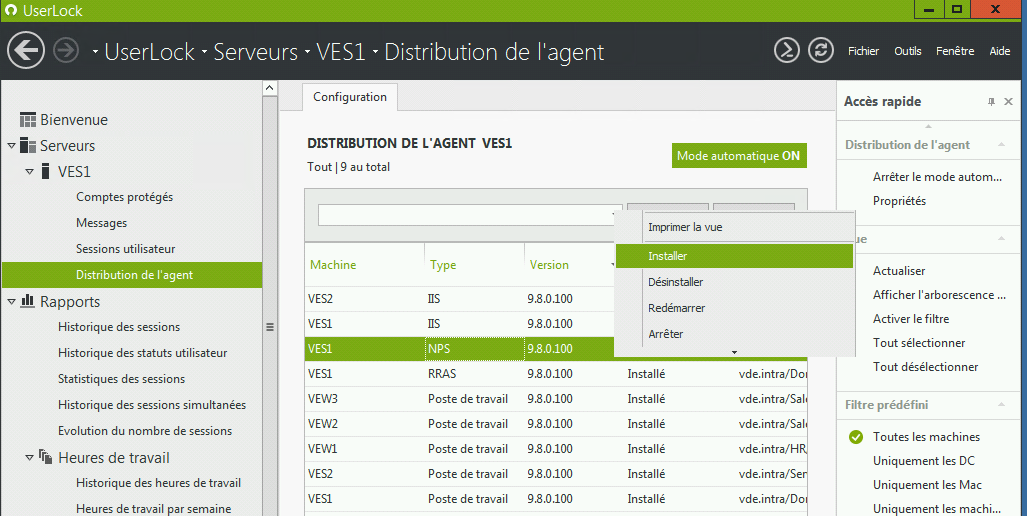Open breadcrumb dropdown before Serveurs
This screenshot has height=516, width=1027.
click(x=204, y=52)
